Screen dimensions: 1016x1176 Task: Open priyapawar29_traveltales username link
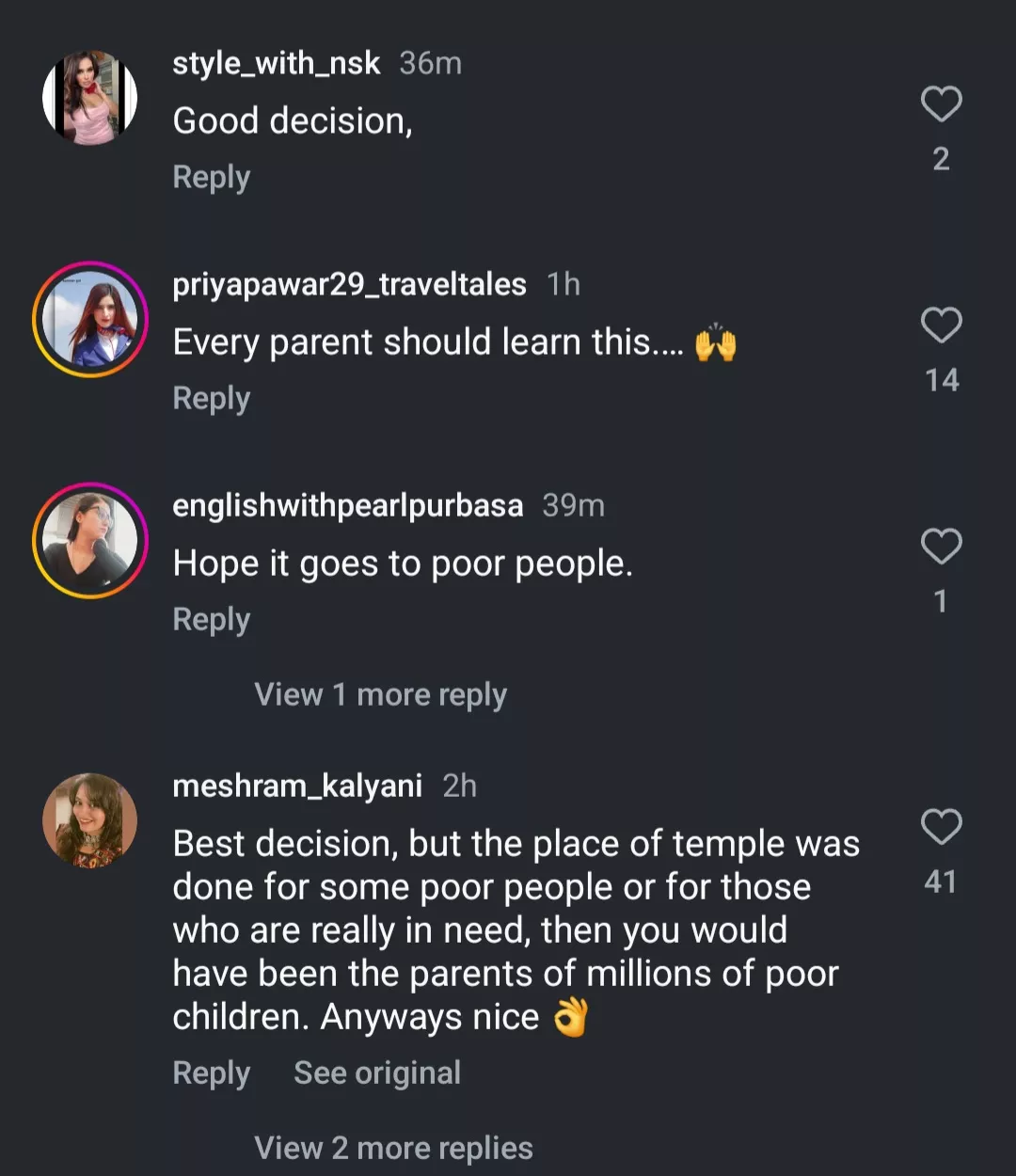pyautogui.click(x=349, y=284)
